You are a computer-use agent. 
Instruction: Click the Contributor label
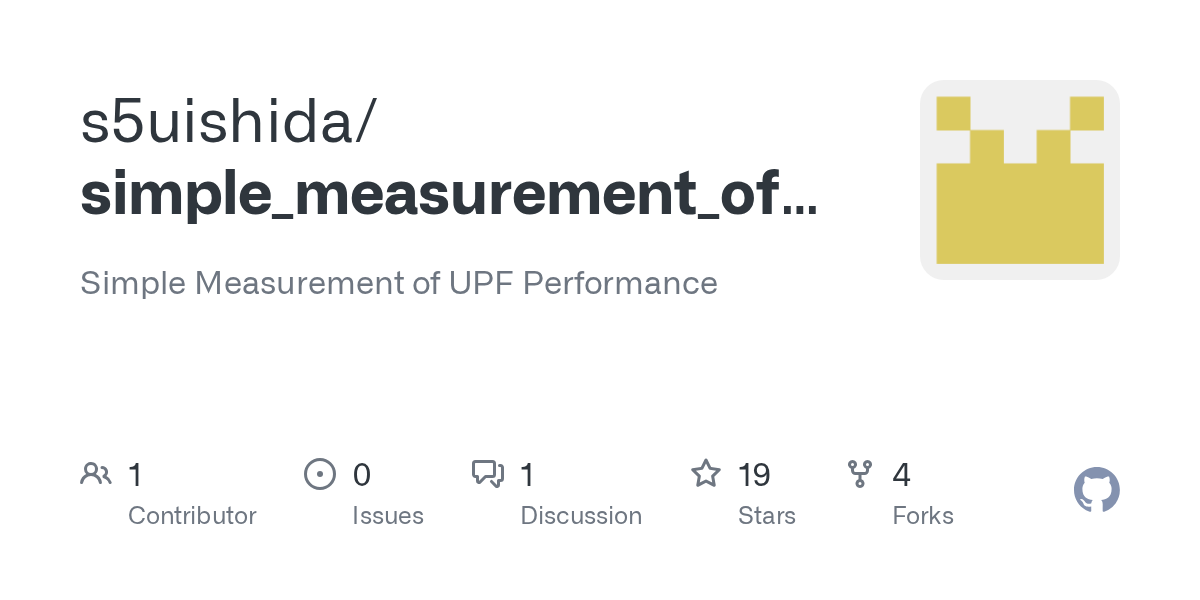[x=192, y=516]
